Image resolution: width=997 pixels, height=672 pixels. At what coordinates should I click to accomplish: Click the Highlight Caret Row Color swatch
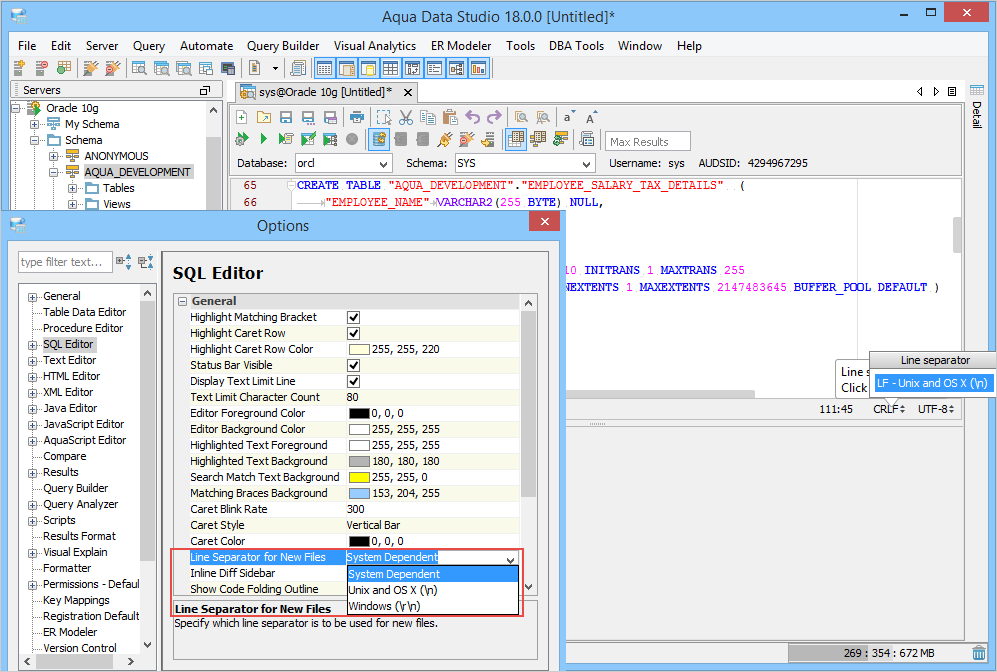pyautogui.click(x=359, y=349)
